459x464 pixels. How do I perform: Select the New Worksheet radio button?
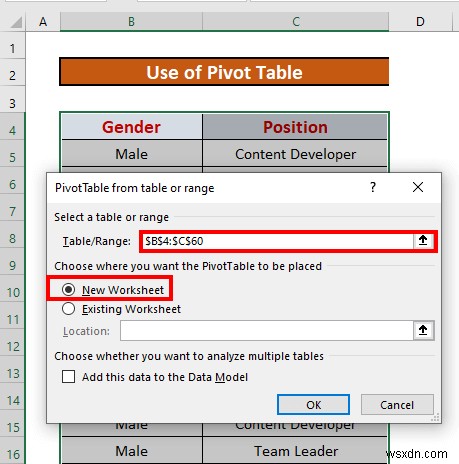tap(68, 289)
